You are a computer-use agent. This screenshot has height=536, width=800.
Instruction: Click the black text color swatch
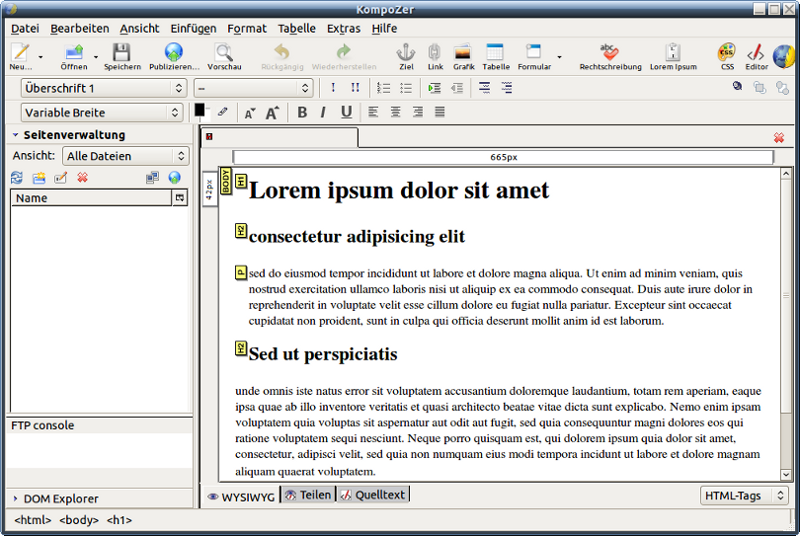coord(199,110)
